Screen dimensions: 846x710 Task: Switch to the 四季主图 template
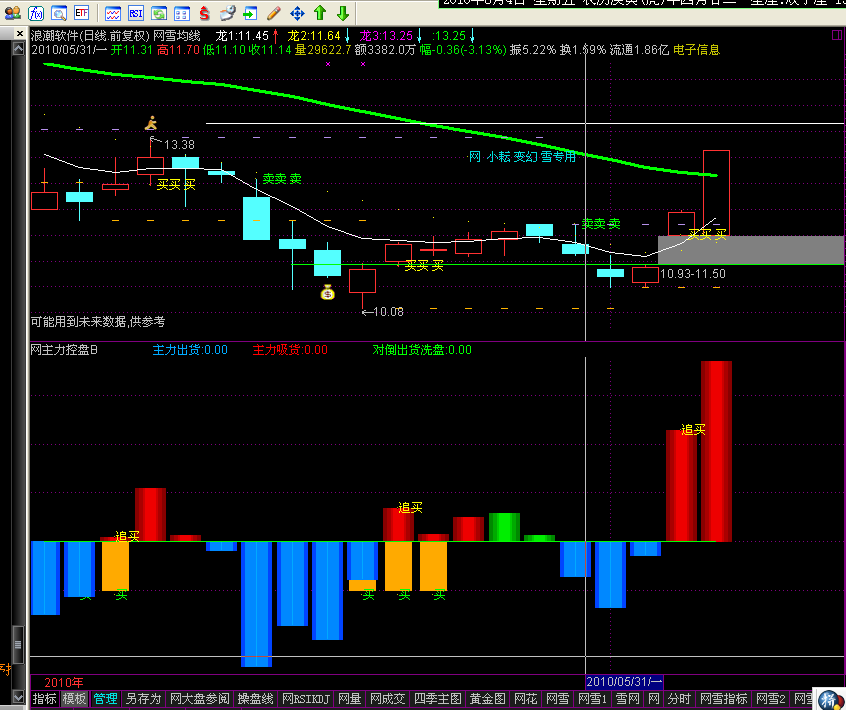[x=438, y=699]
